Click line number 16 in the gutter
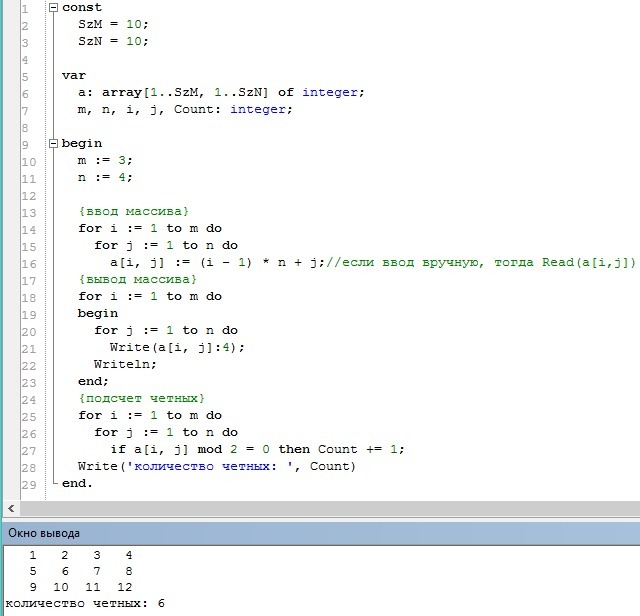Image resolution: width=640 pixels, height=616 pixels. [29, 264]
